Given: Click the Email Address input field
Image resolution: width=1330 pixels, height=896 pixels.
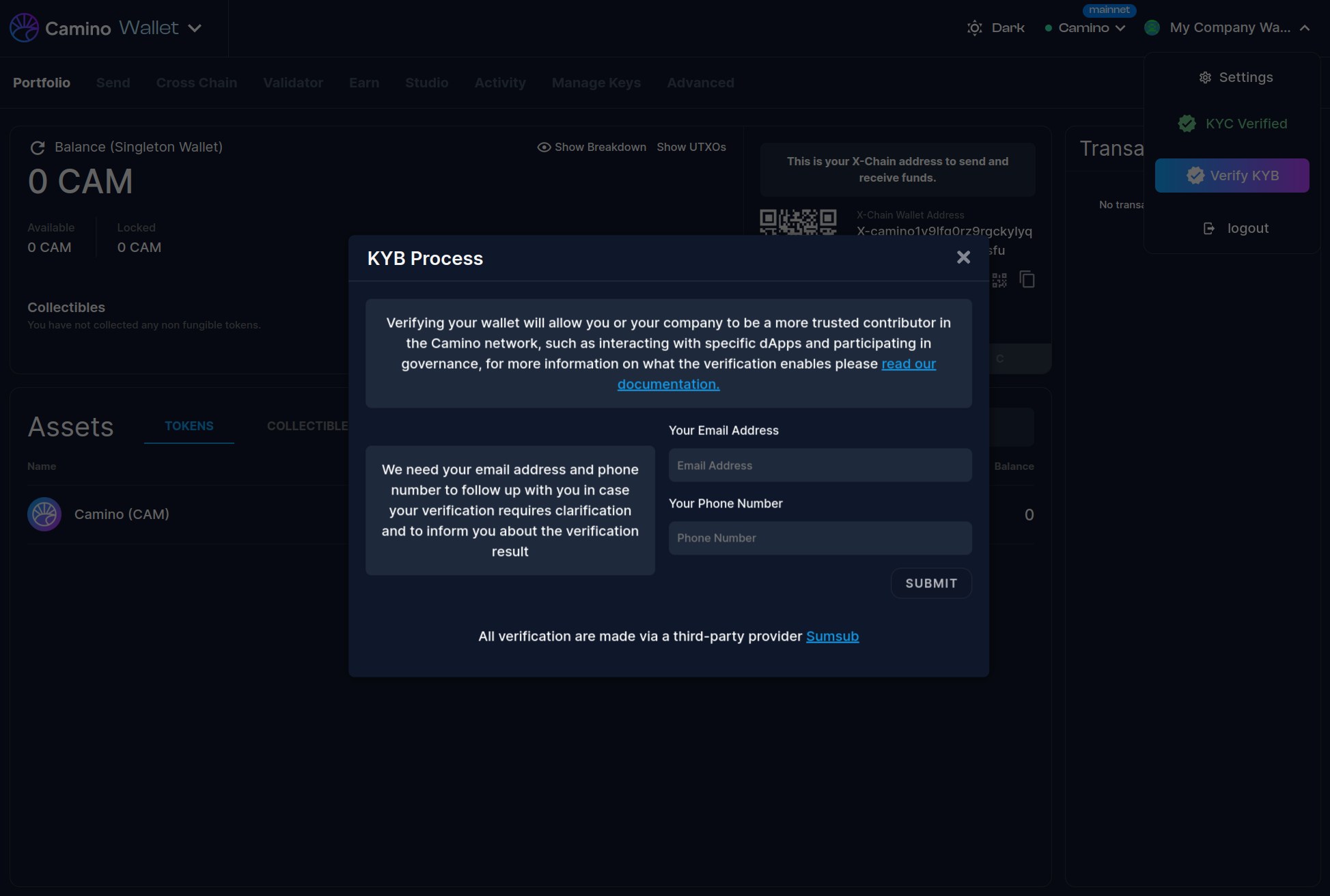Looking at the screenshot, I should click(x=820, y=465).
